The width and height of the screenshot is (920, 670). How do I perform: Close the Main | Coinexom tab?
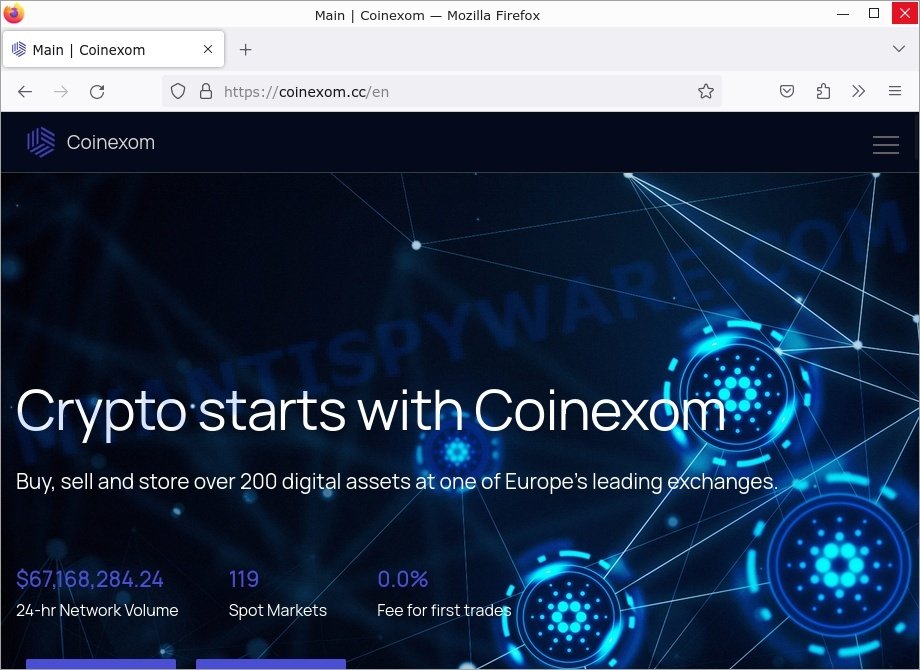pos(208,49)
